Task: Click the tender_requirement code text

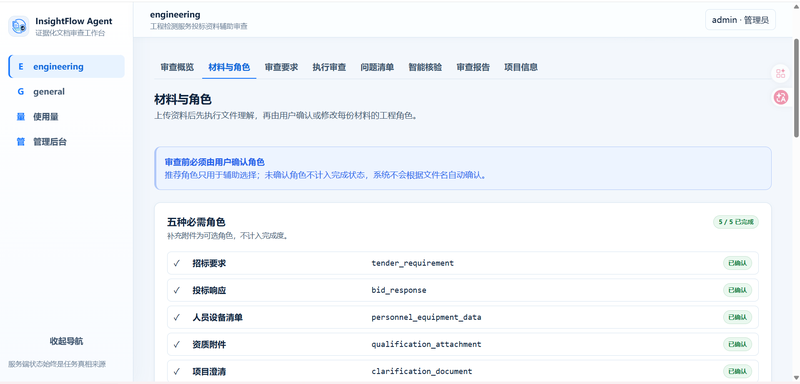Action: click(412, 263)
